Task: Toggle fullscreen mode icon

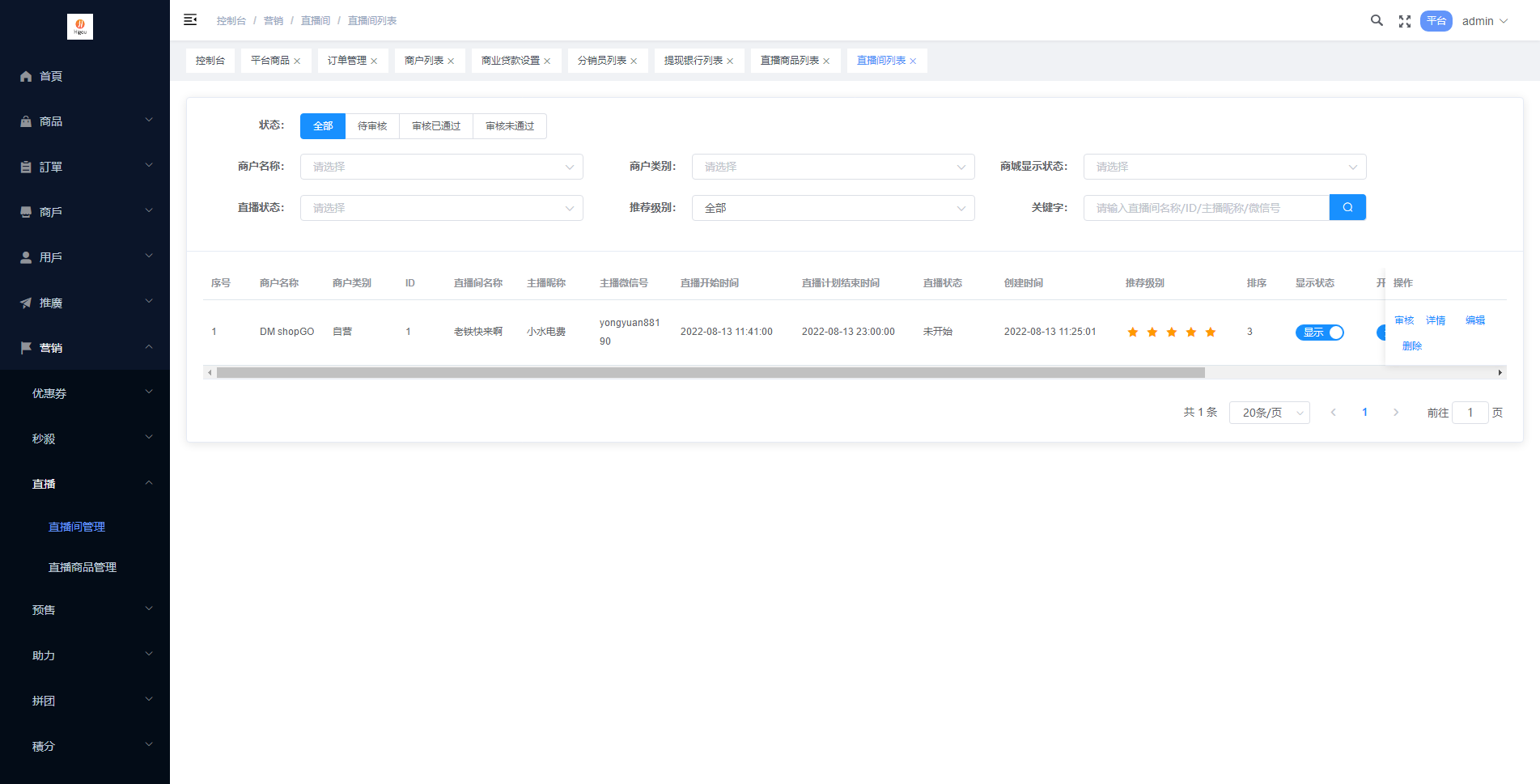Action: click(x=1404, y=21)
